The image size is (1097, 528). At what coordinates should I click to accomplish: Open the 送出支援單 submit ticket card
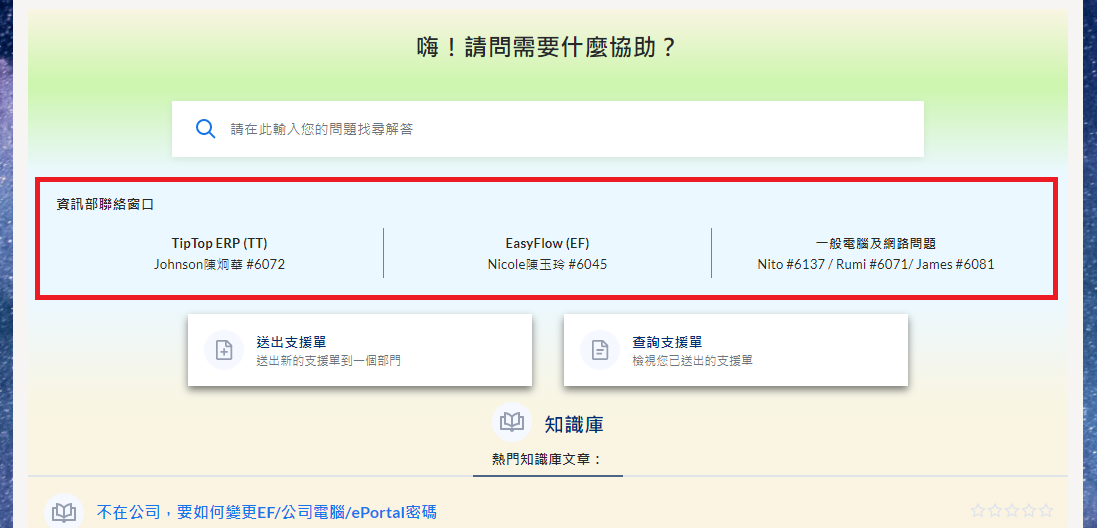[359, 350]
